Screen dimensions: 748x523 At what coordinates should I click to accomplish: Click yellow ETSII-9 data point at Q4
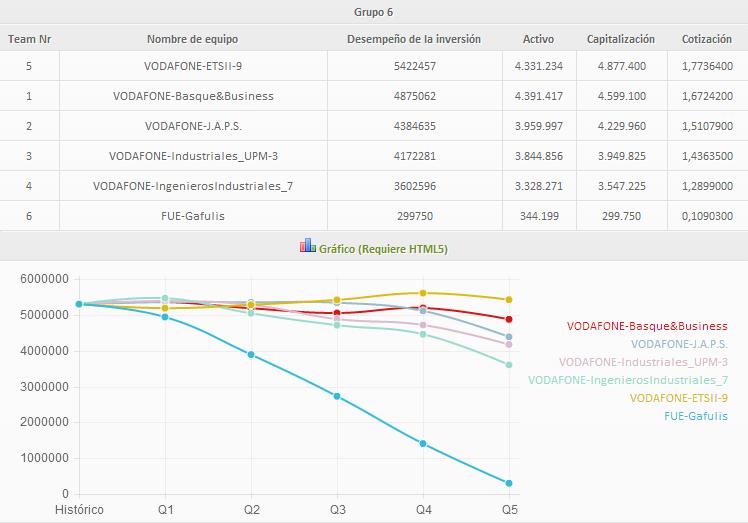pos(423,293)
